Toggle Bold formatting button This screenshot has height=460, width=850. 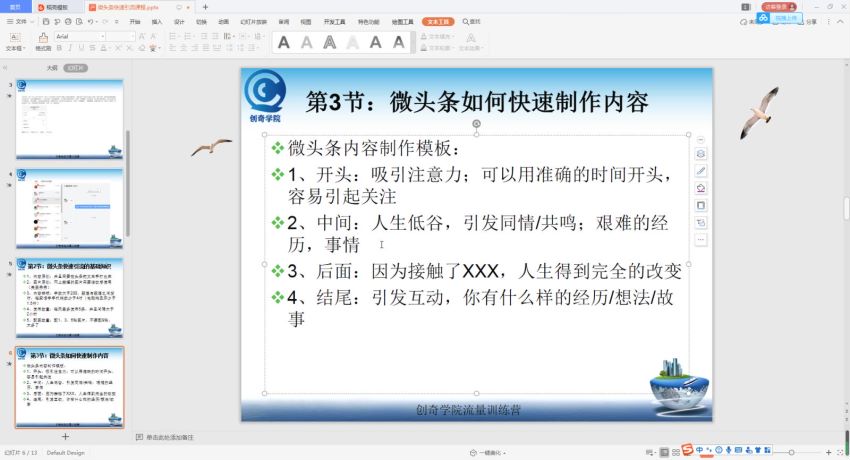(x=59, y=48)
